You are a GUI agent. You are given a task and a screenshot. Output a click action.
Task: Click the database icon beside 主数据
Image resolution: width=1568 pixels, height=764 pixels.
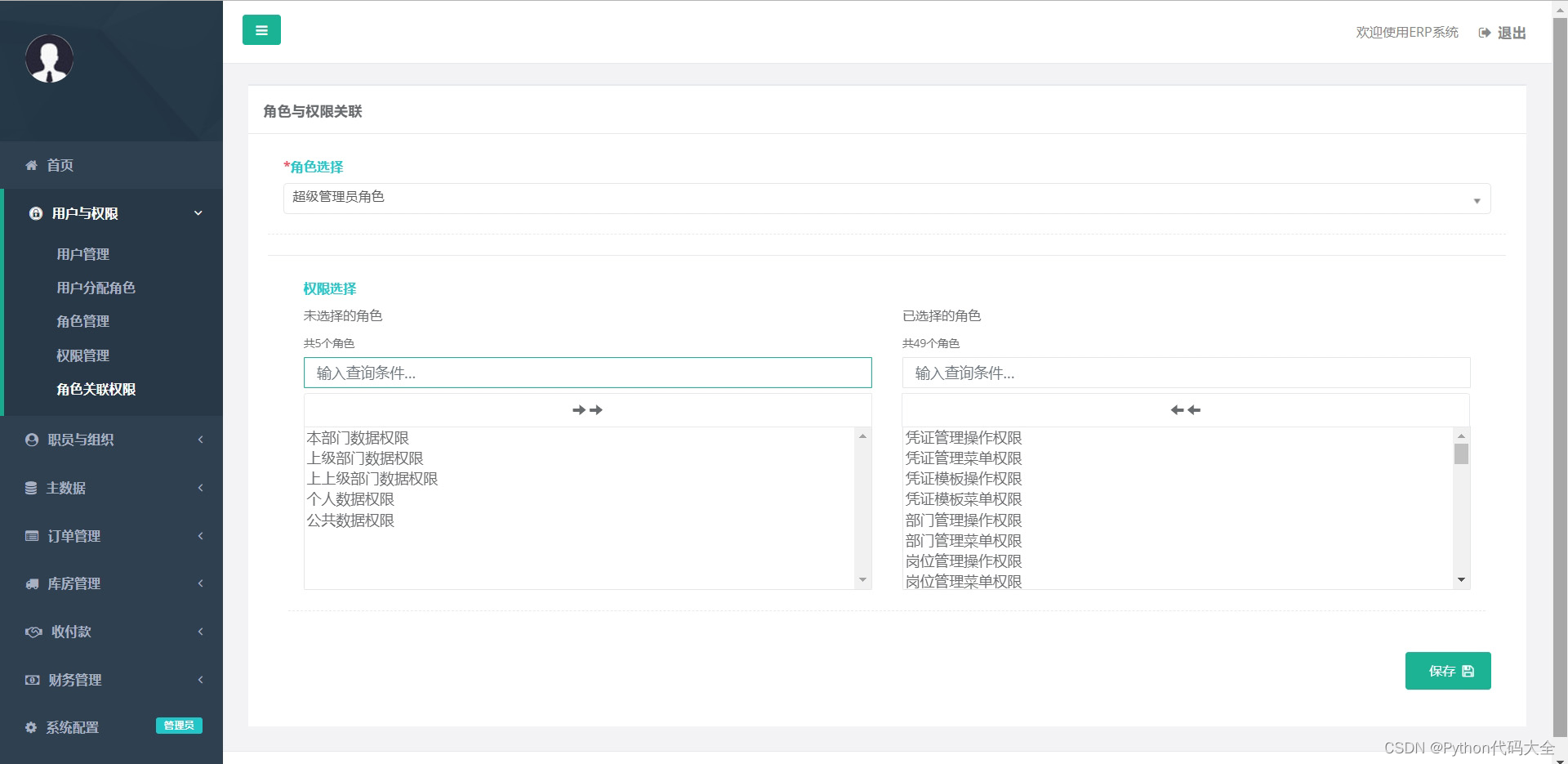tap(31, 488)
